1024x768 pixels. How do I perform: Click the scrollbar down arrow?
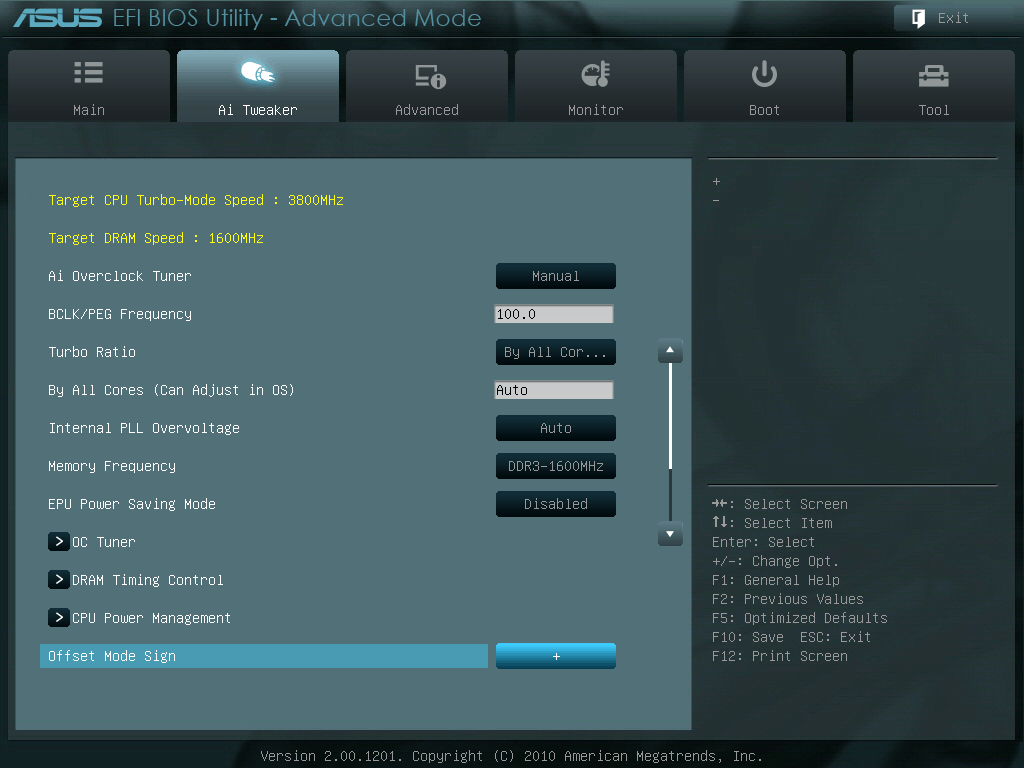pyautogui.click(x=670, y=534)
